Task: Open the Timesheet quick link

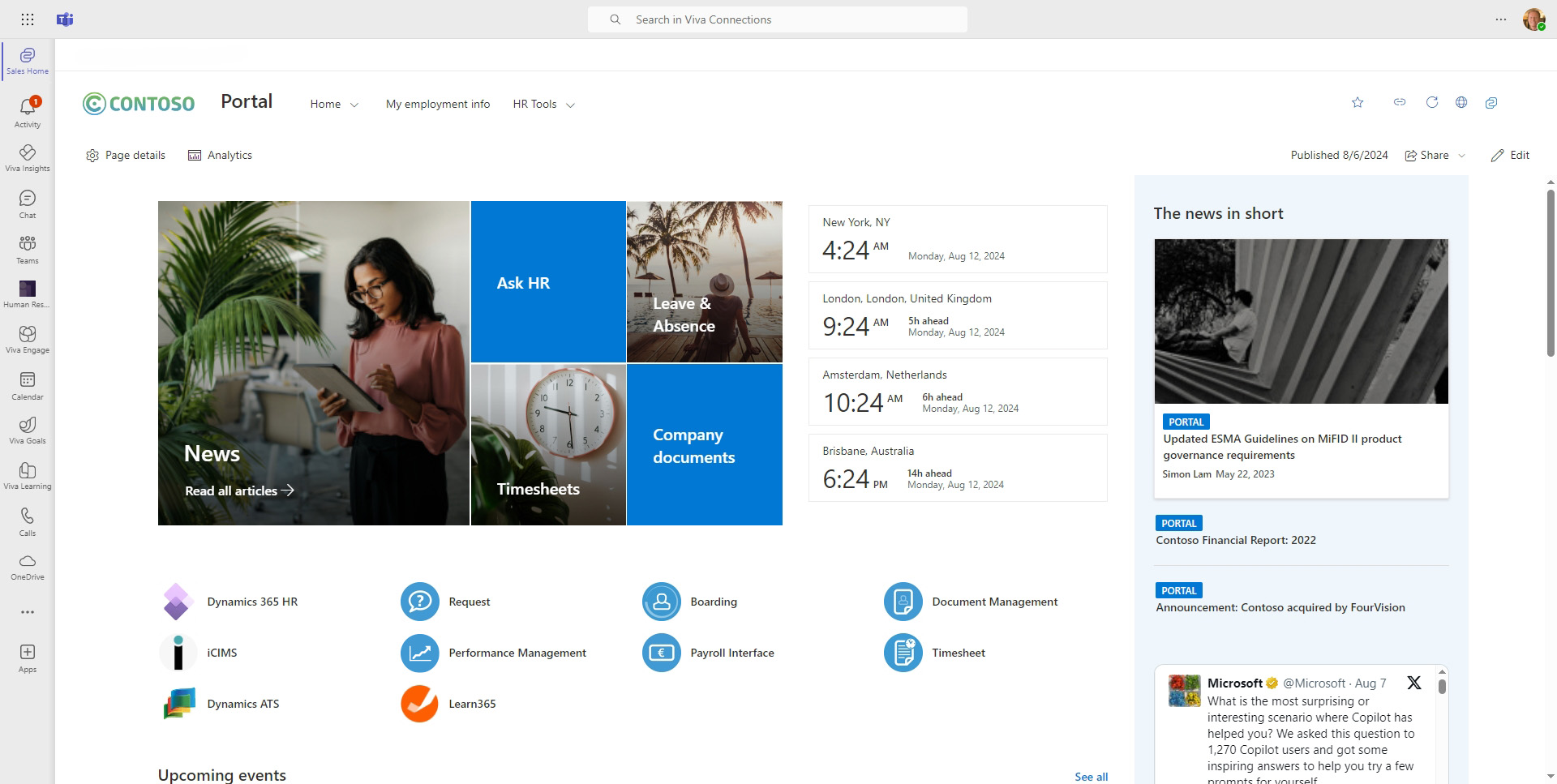Action: [935, 653]
